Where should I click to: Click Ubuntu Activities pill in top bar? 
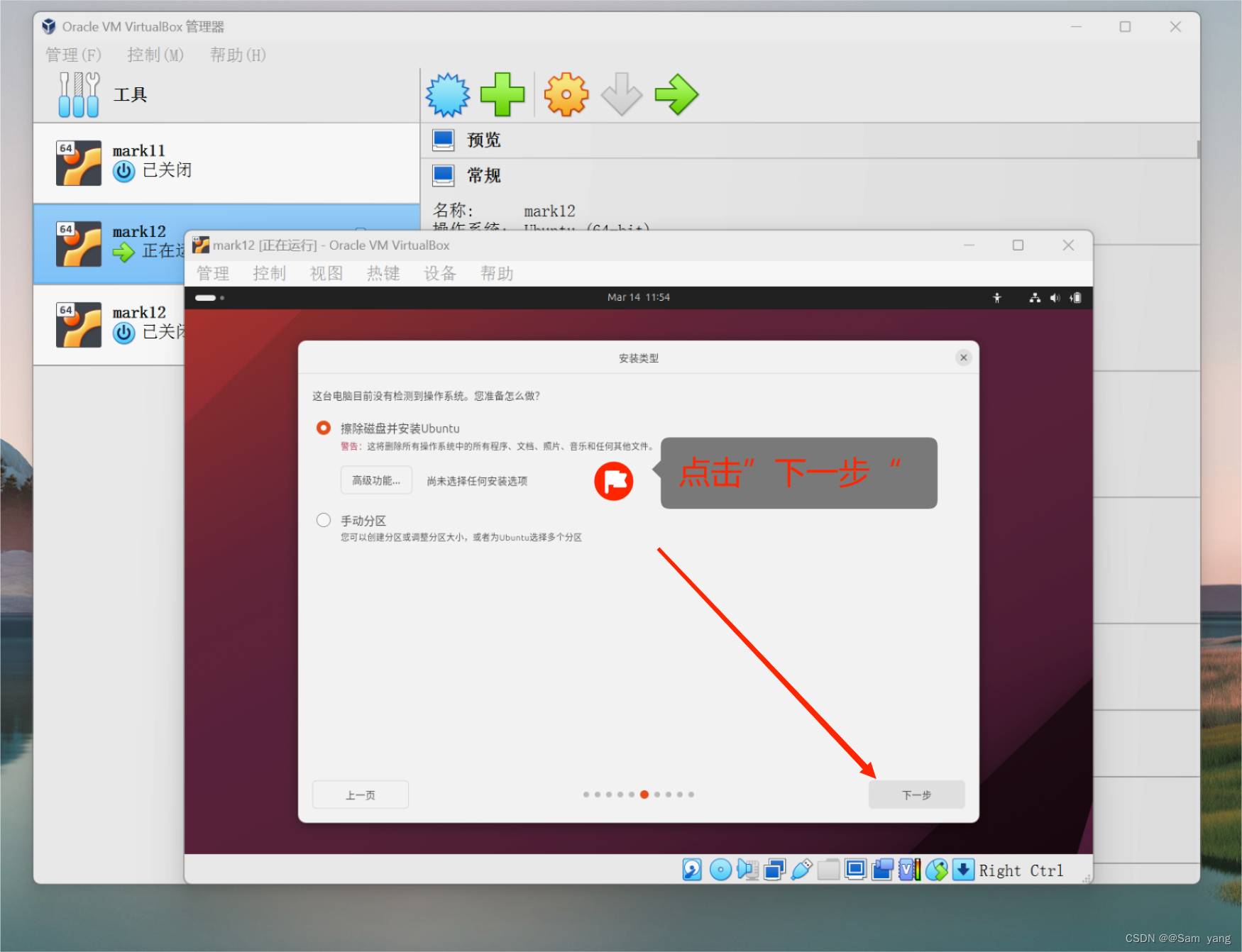pos(210,298)
